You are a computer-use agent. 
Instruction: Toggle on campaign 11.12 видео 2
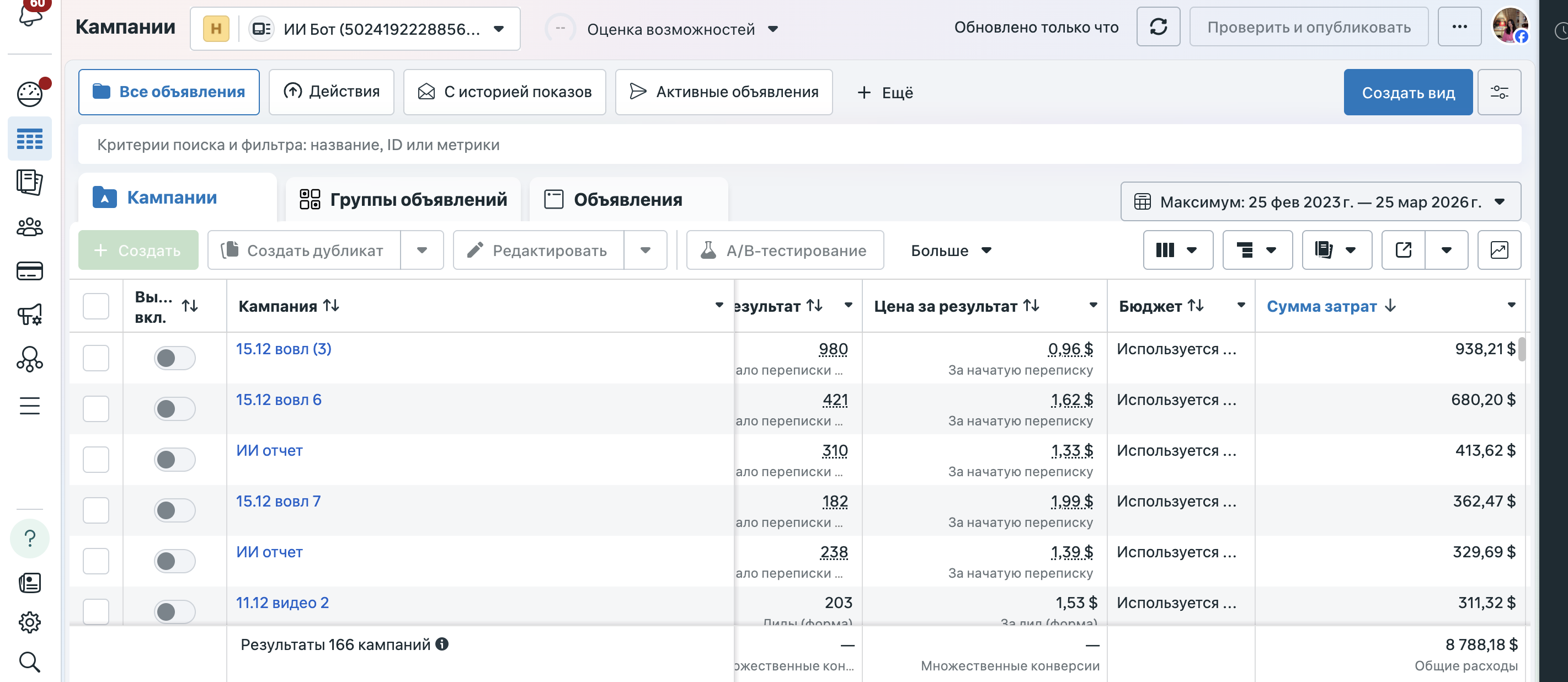point(175,611)
